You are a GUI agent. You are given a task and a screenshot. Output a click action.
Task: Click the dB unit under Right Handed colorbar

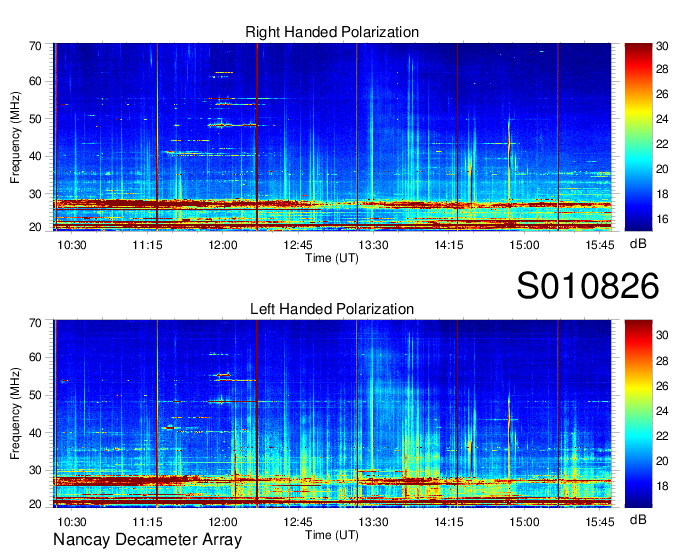[x=638, y=243]
